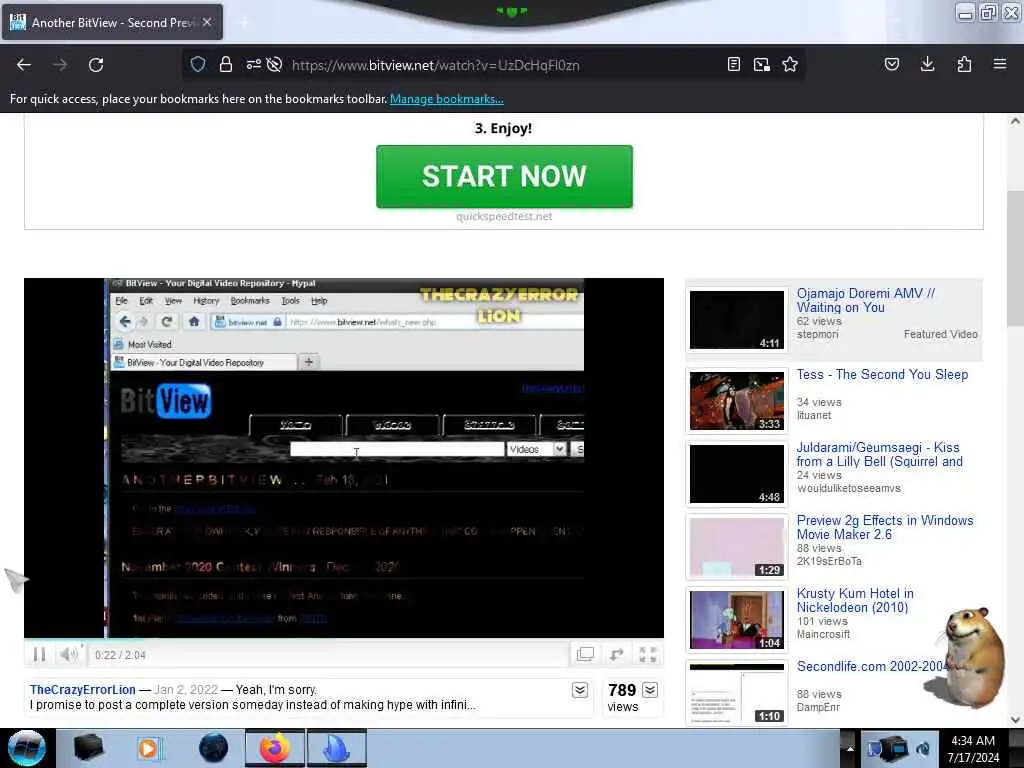
Task: Open the blue flame taskbar application
Action: coord(337,748)
